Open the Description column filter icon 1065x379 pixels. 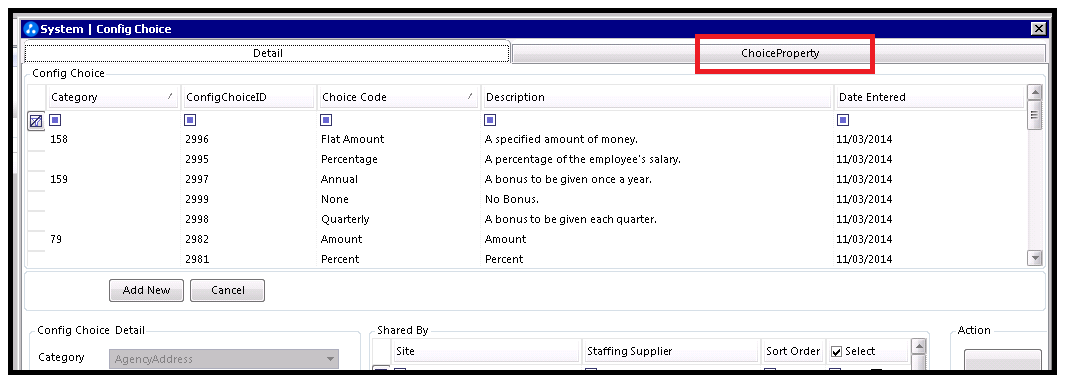pyautogui.click(x=490, y=120)
